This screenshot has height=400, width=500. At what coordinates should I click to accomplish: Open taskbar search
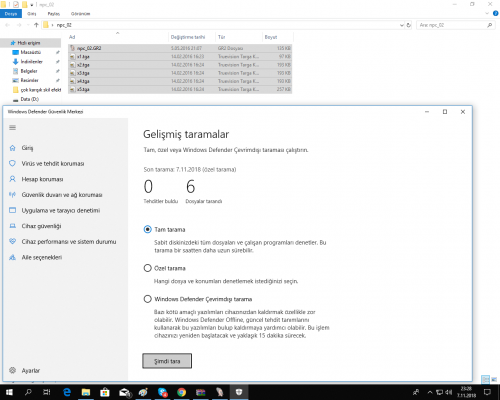28,392
